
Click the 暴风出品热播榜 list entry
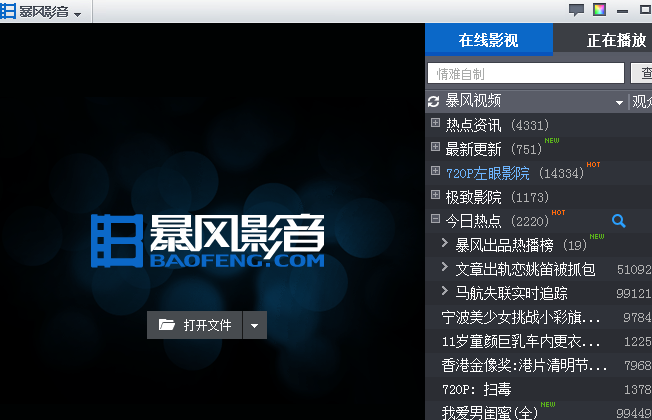pyautogui.click(x=504, y=245)
